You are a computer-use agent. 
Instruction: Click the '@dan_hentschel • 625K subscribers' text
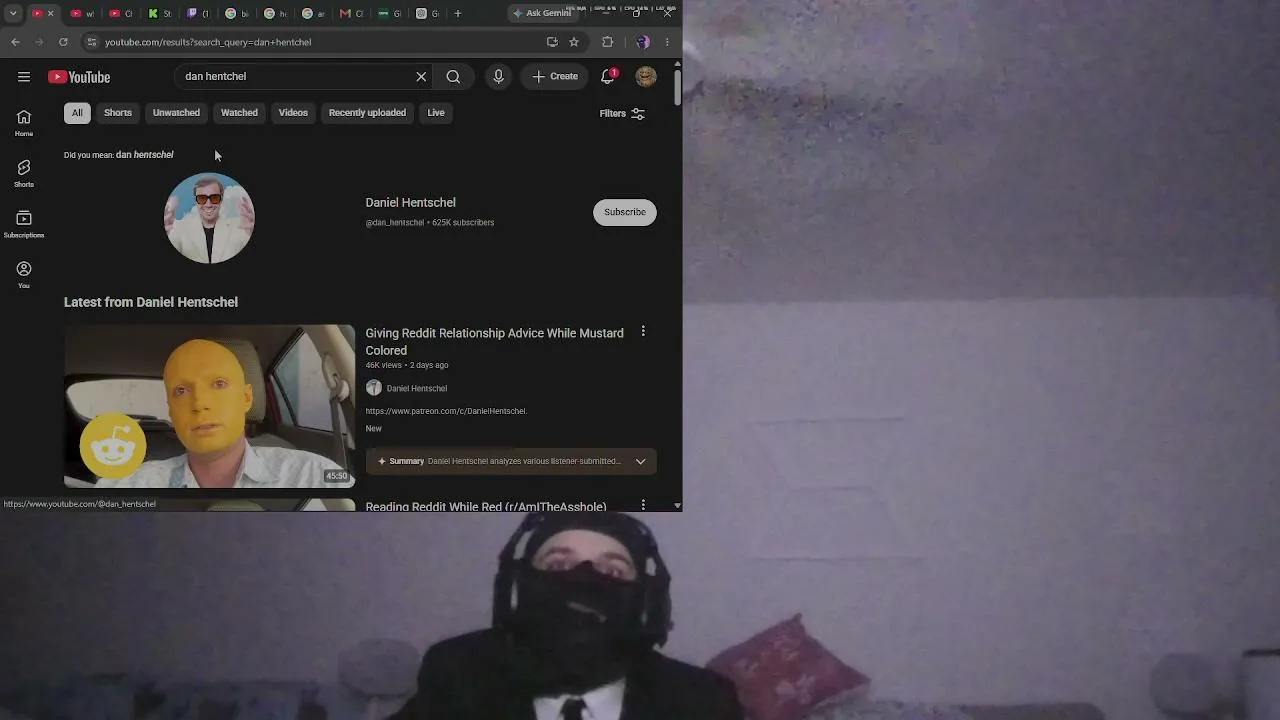[x=430, y=223]
